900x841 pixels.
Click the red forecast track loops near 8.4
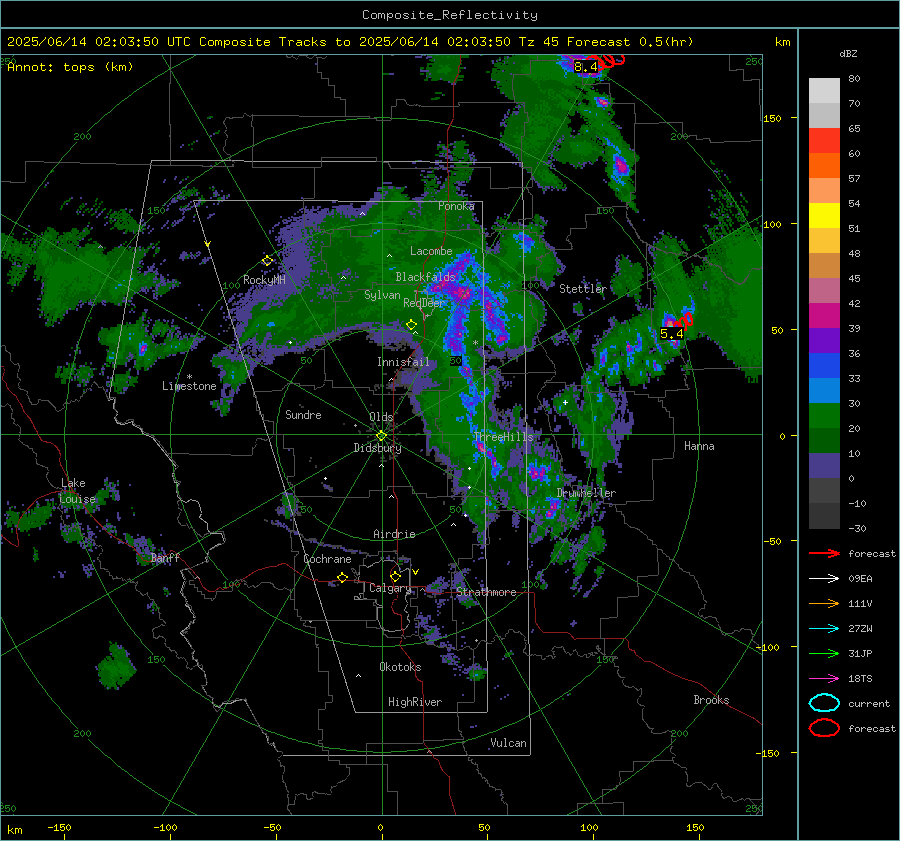pyautogui.click(x=611, y=60)
